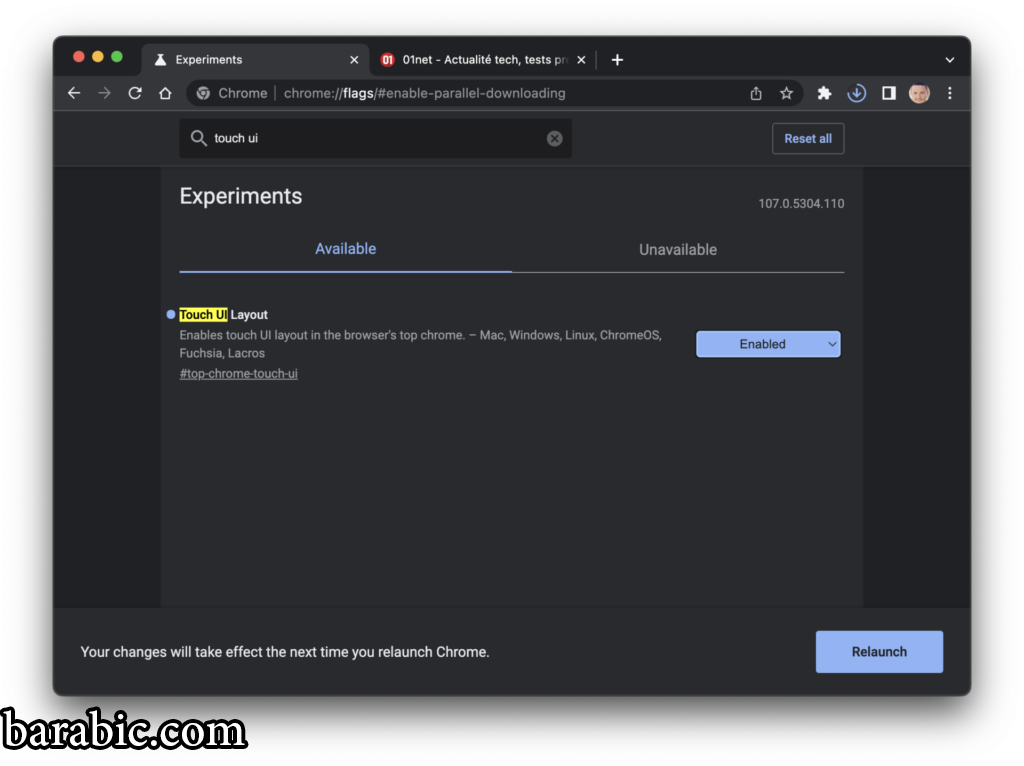Open the share icon in address bar

coord(756,93)
